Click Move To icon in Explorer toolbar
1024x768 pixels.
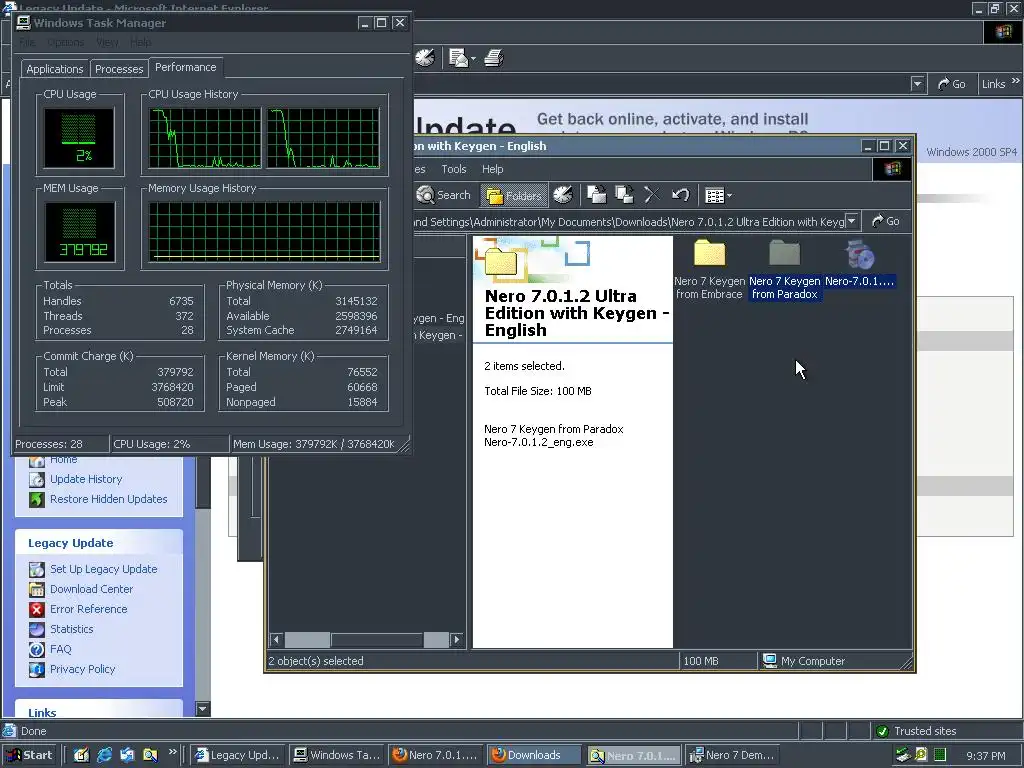click(x=596, y=195)
